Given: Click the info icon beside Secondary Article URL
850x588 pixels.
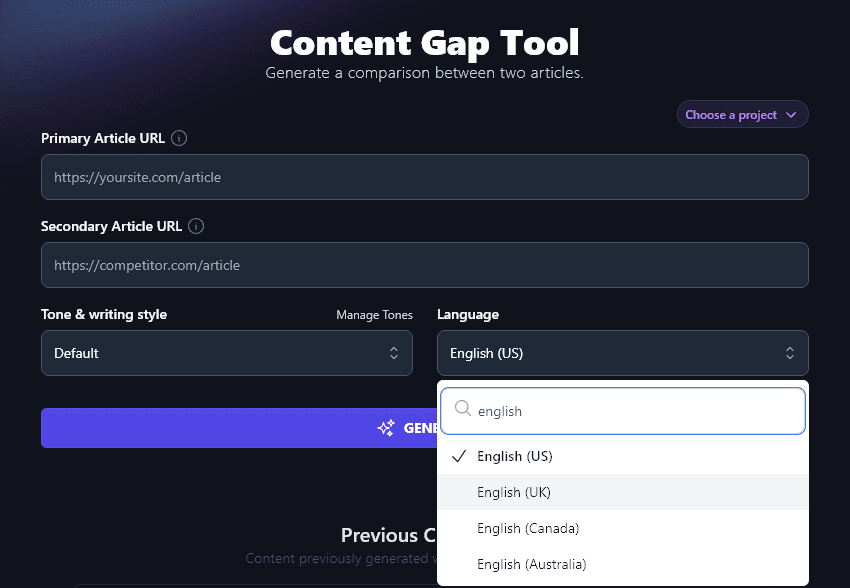Looking at the screenshot, I should (195, 226).
